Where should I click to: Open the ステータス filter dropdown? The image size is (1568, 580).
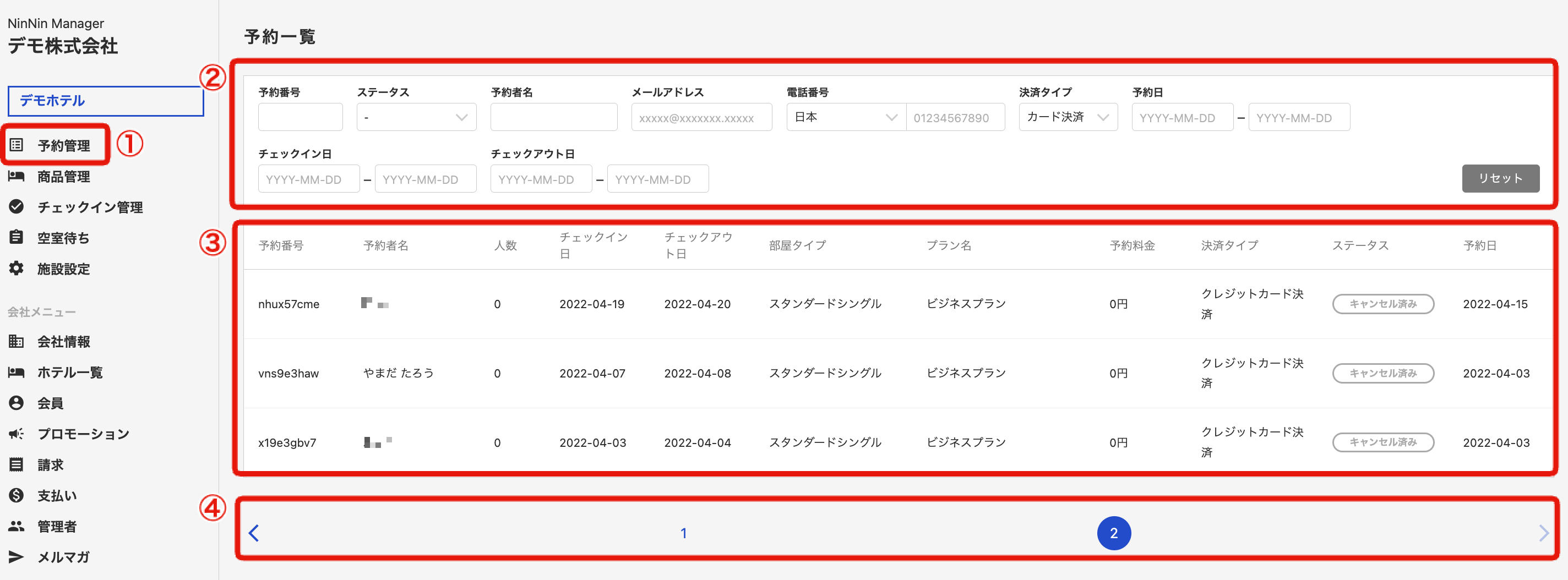click(416, 117)
